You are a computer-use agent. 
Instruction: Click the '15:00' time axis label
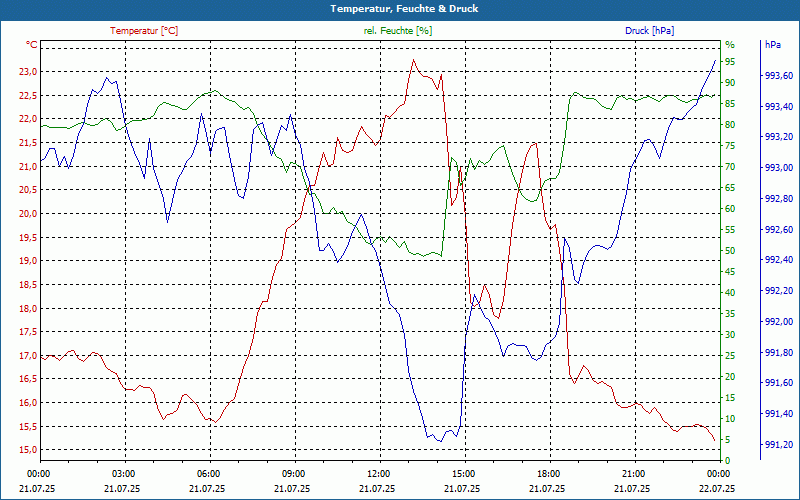[x=464, y=473]
